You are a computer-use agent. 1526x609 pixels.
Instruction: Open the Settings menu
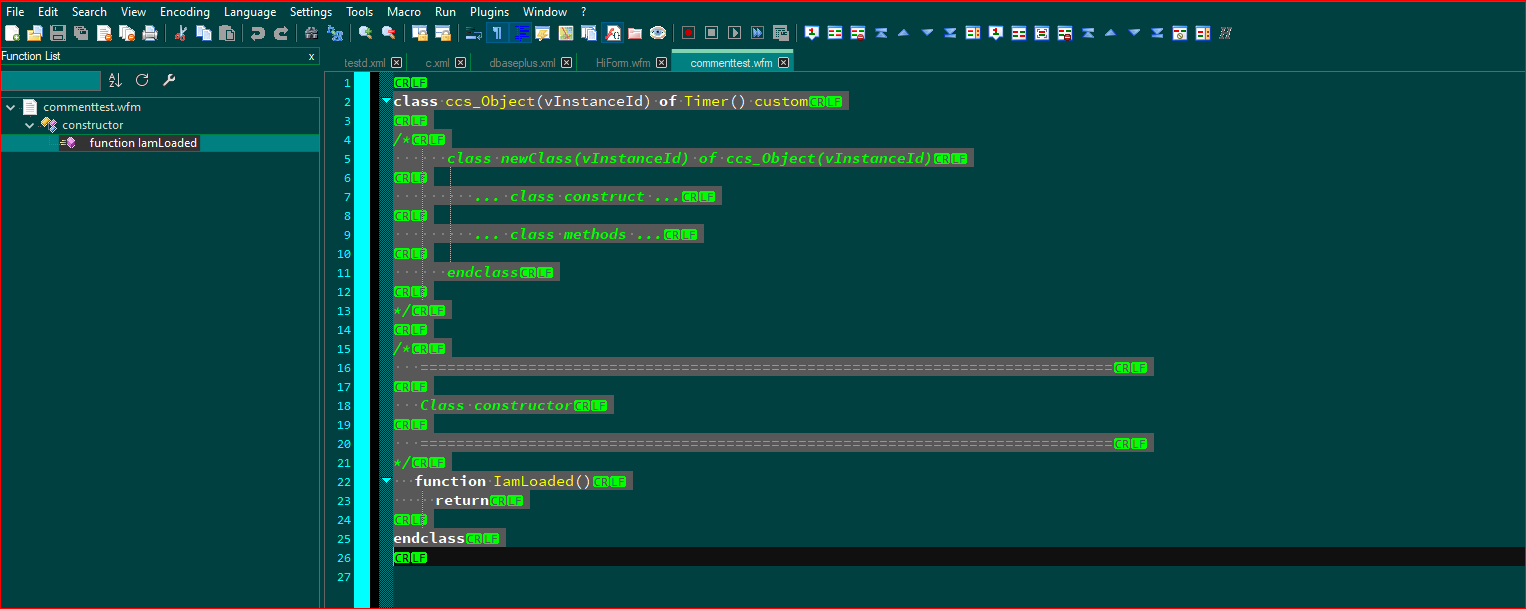pos(311,12)
